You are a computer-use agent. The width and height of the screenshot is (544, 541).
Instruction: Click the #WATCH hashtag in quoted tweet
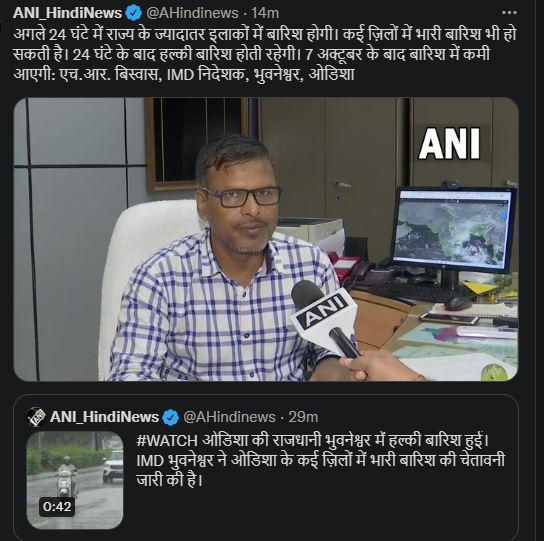click(x=167, y=441)
